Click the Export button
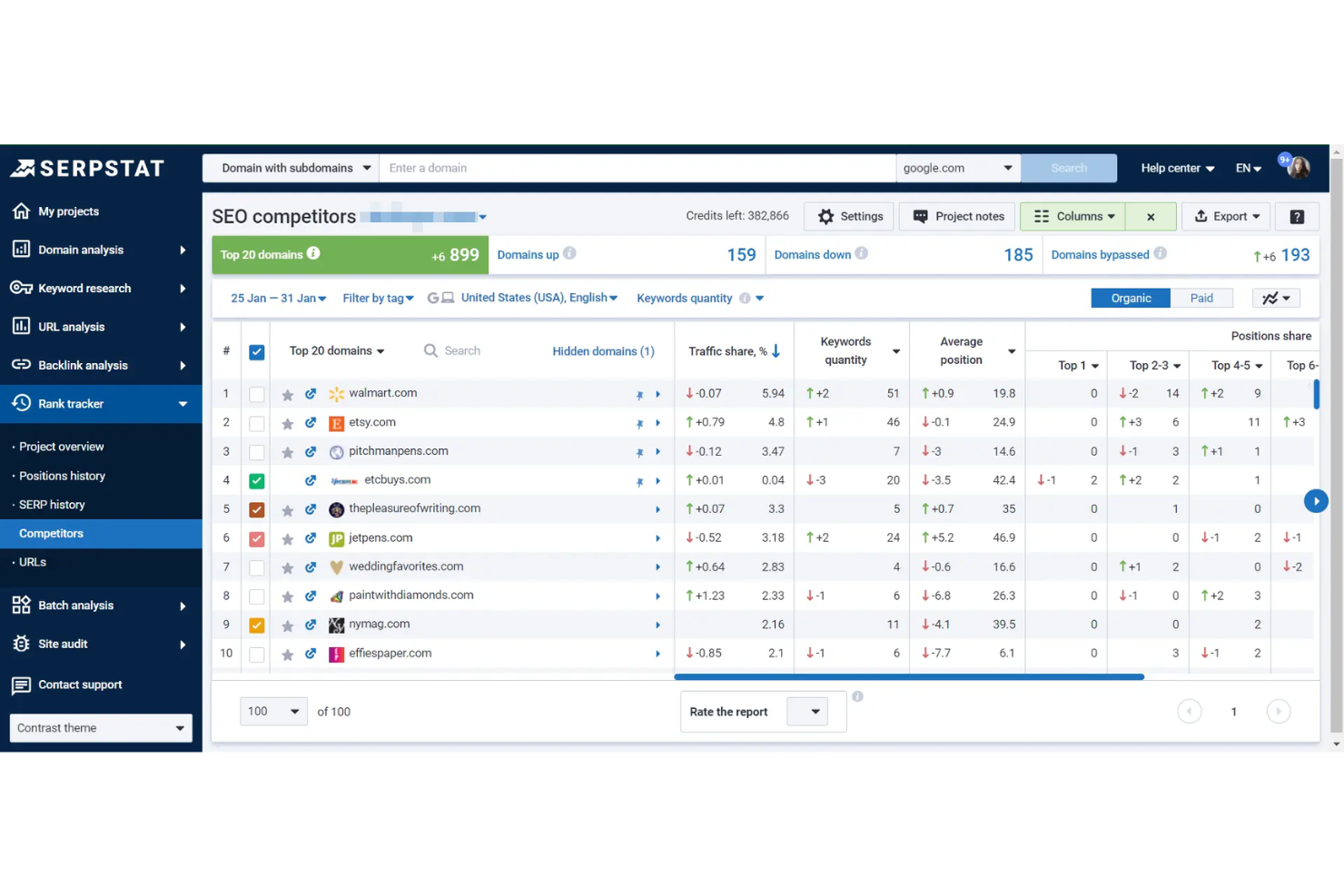Image resolution: width=1344 pixels, height=896 pixels. (1225, 216)
